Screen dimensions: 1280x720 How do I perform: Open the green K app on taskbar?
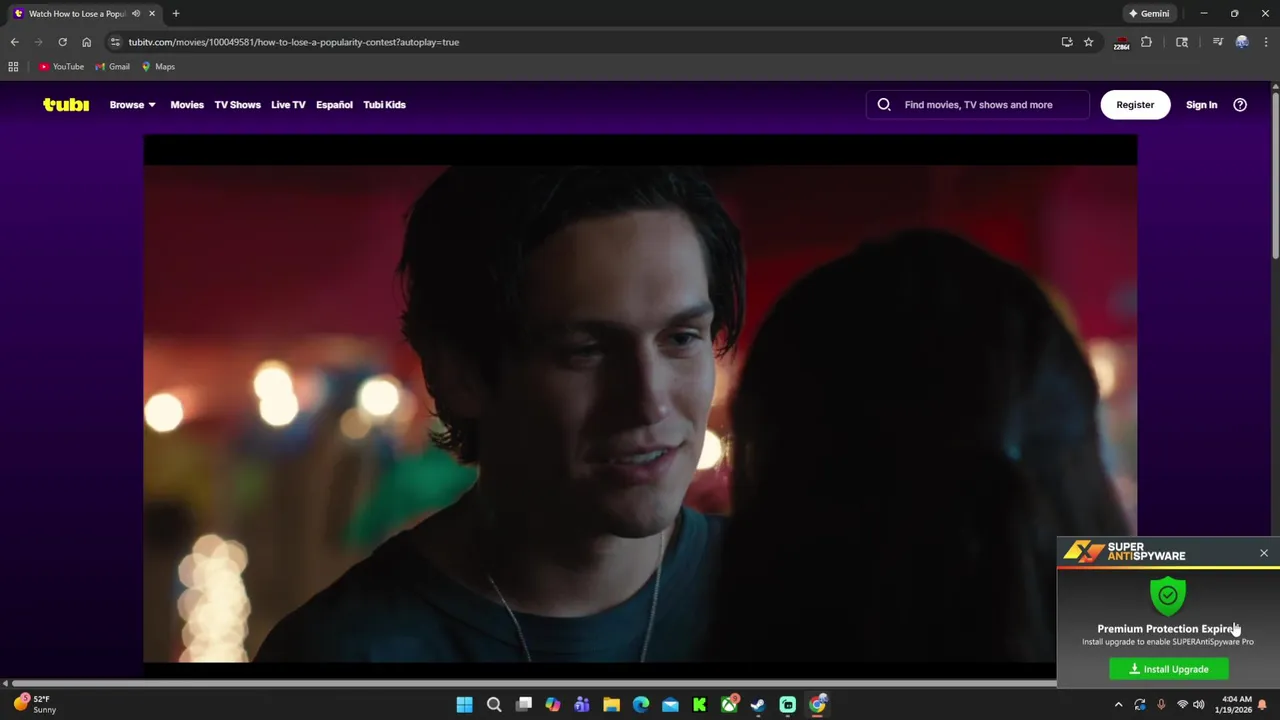point(699,704)
